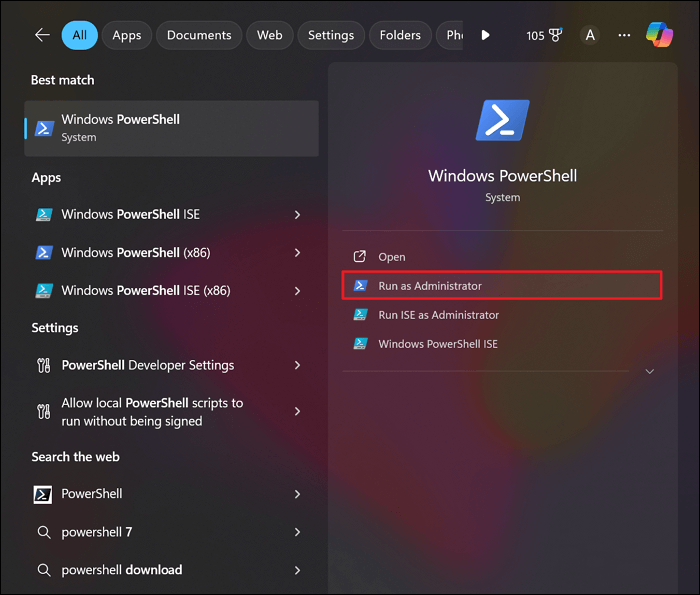Select the Documents filter tab
Screen dimensions: 700x595
(x=199, y=35)
